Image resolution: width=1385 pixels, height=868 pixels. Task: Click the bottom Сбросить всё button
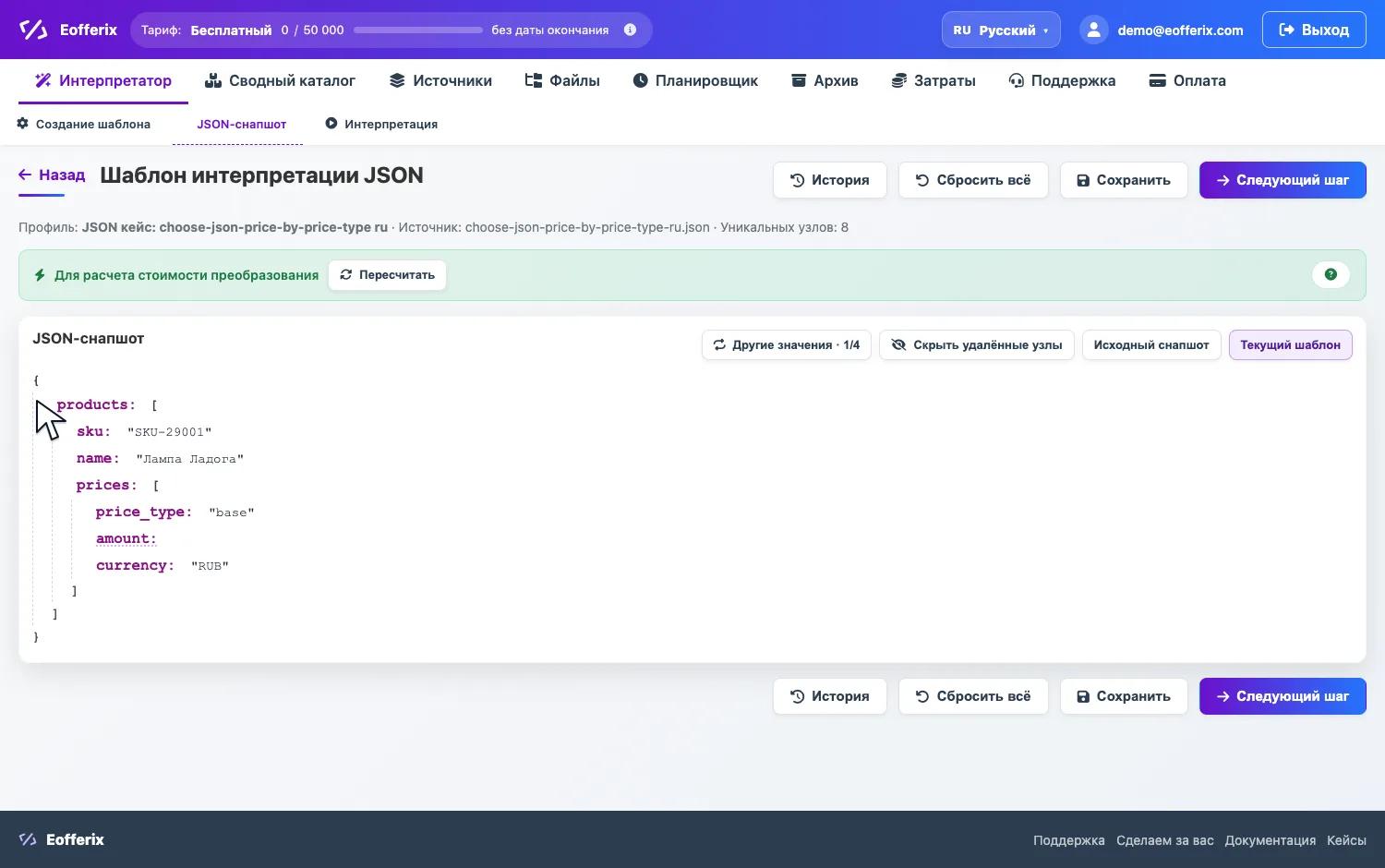click(x=973, y=696)
